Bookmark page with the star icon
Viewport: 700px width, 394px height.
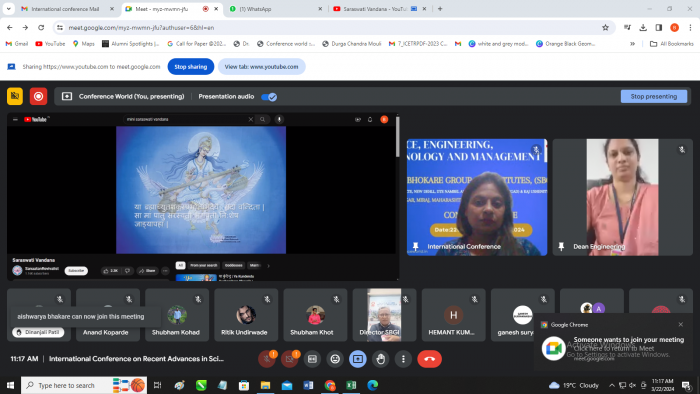point(605,28)
